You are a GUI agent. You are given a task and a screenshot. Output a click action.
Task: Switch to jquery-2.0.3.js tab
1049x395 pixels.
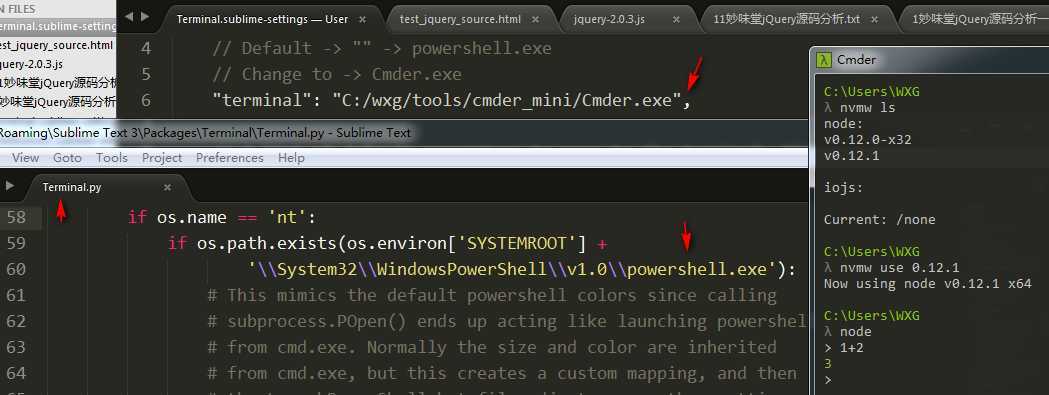pos(609,19)
